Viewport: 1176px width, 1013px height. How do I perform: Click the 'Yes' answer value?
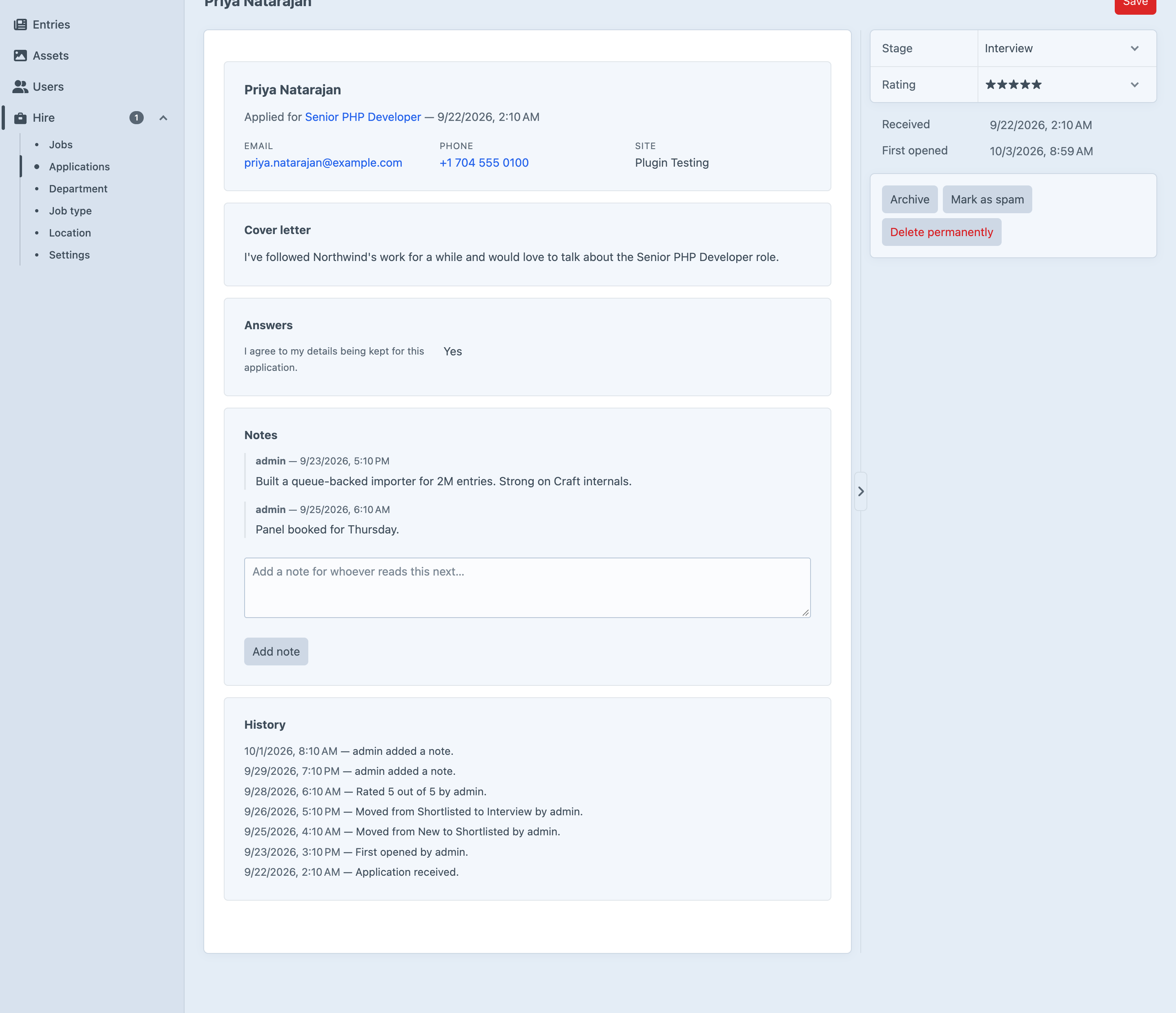point(452,351)
